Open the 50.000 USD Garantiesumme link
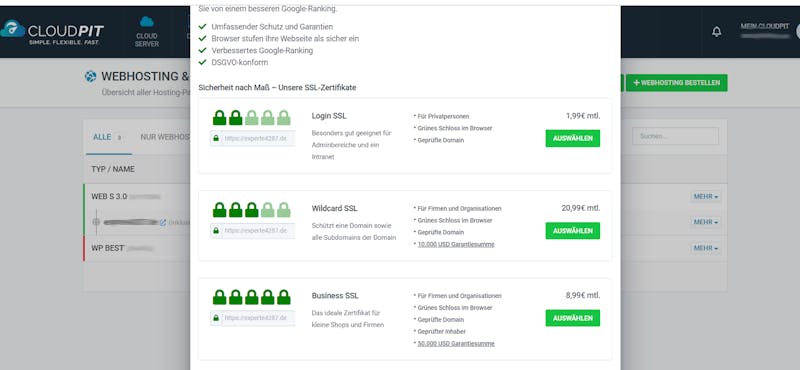Screen dimensions: 800x370 pyautogui.click(x=456, y=343)
